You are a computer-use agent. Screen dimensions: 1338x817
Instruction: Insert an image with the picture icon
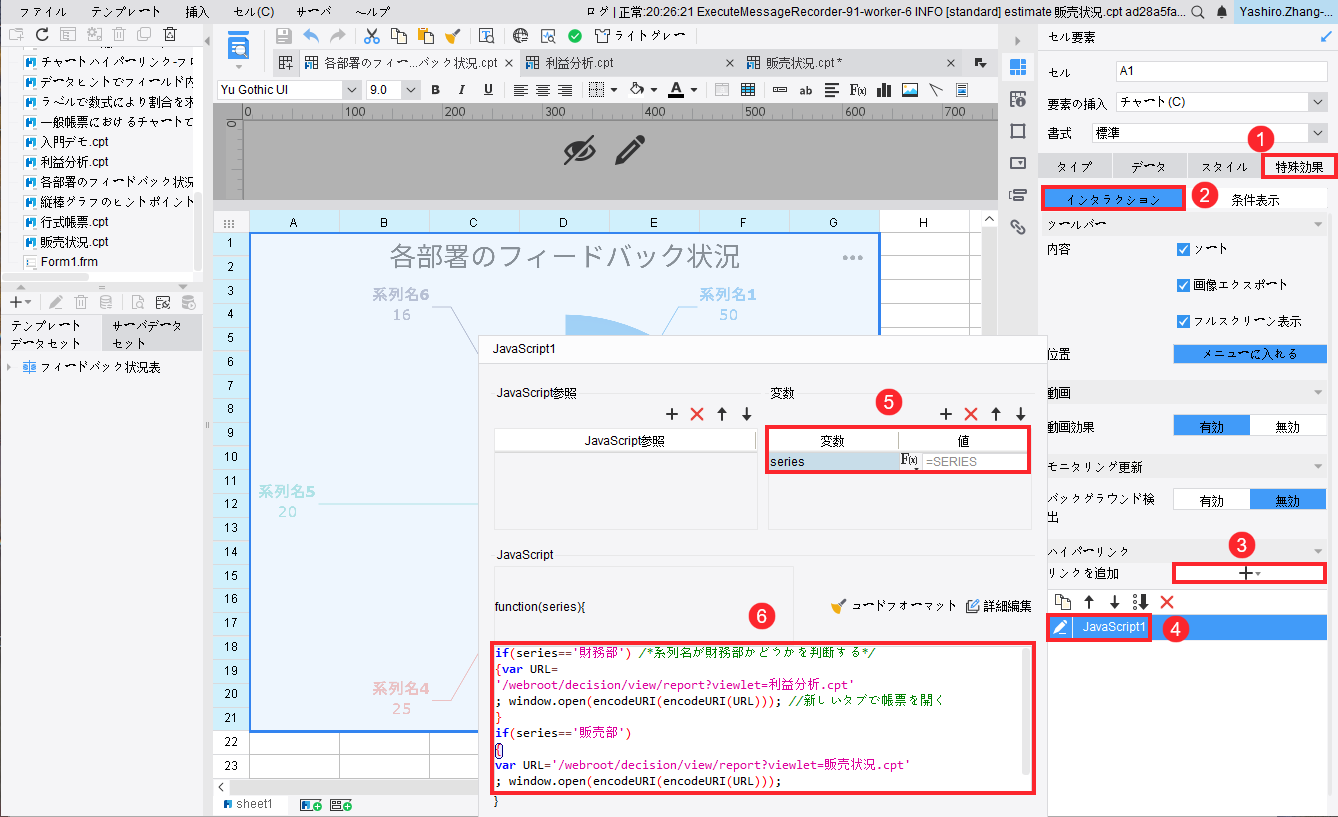click(910, 89)
